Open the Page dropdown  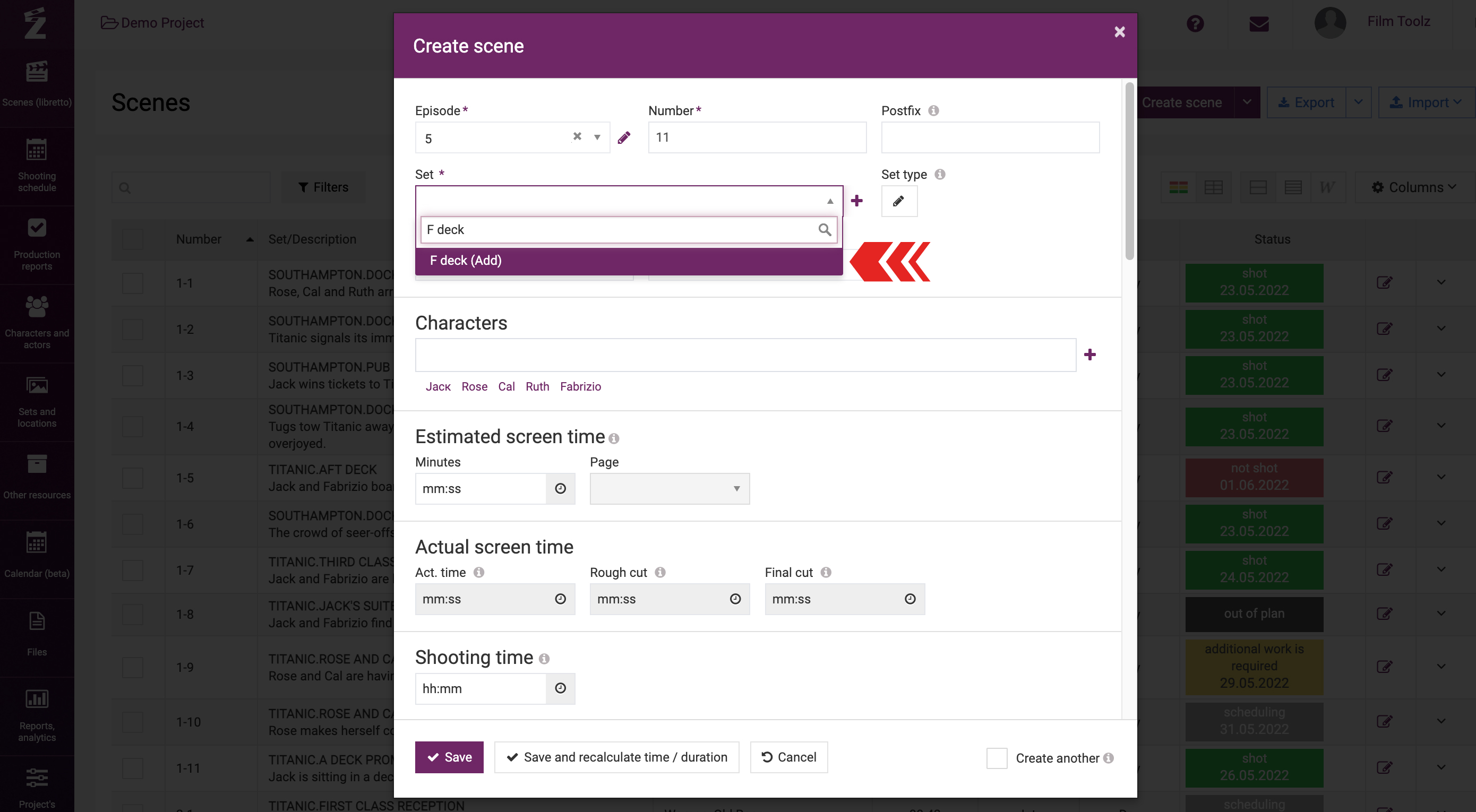(x=670, y=488)
